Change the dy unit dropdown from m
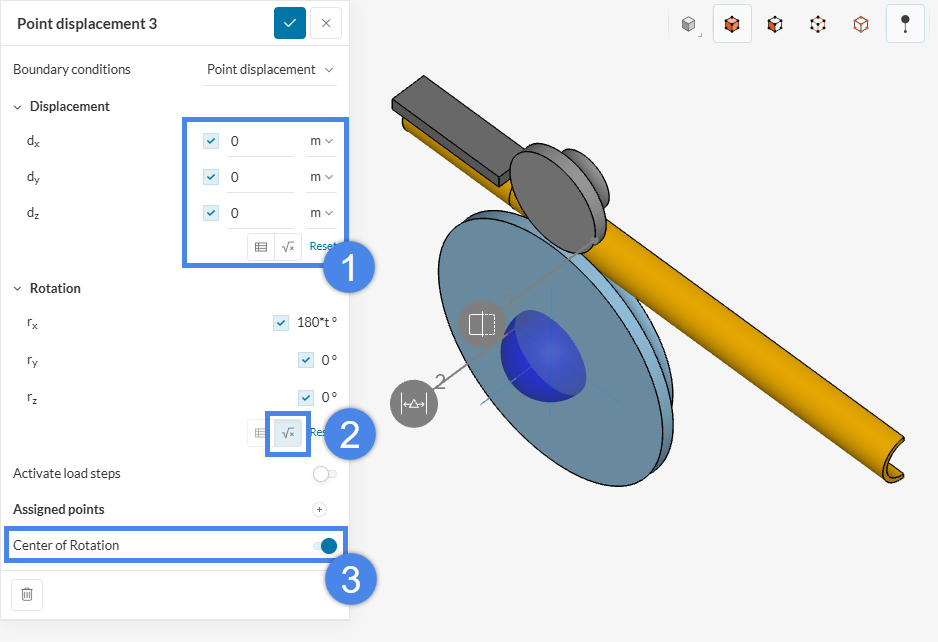 pos(321,177)
